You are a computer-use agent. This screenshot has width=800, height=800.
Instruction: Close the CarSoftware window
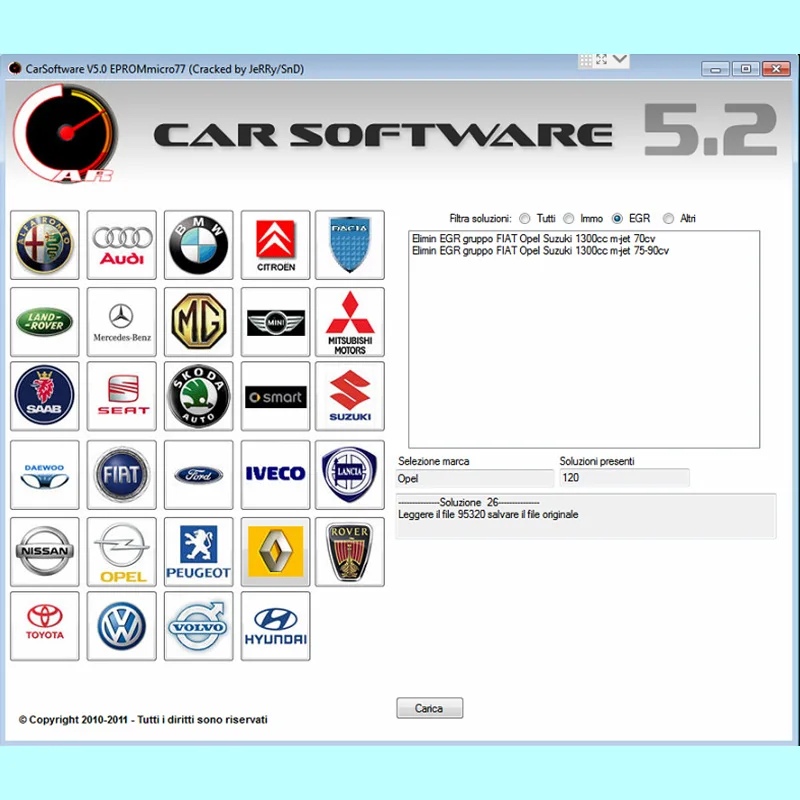click(777, 69)
